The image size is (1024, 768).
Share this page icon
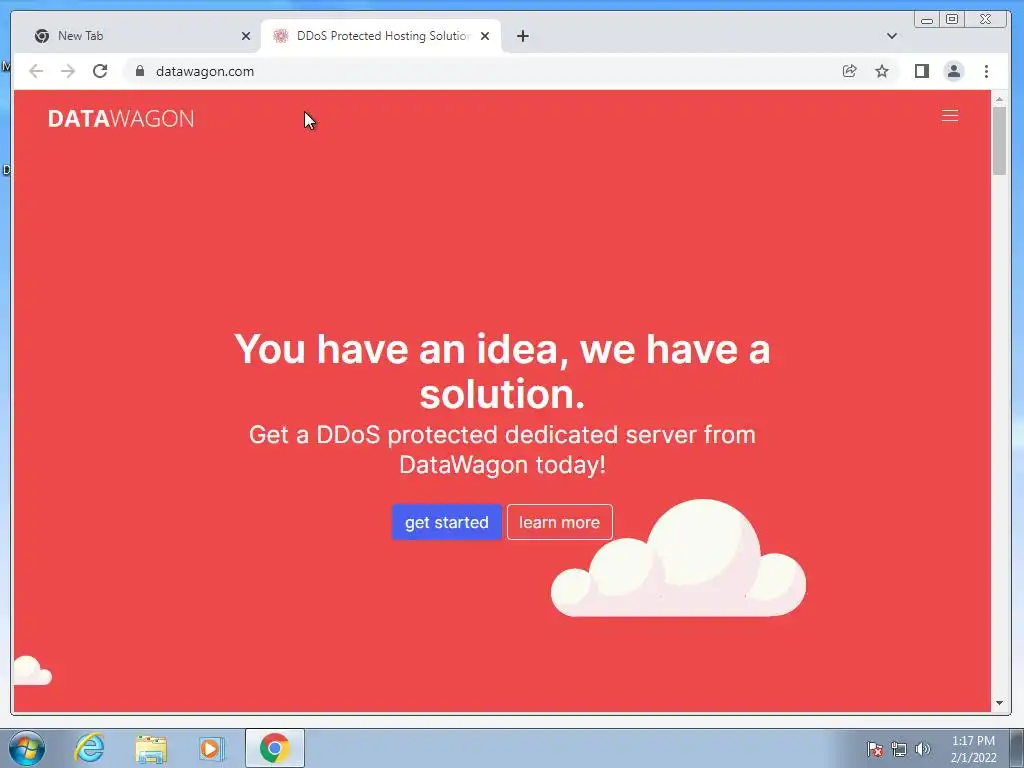(x=850, y=71)
